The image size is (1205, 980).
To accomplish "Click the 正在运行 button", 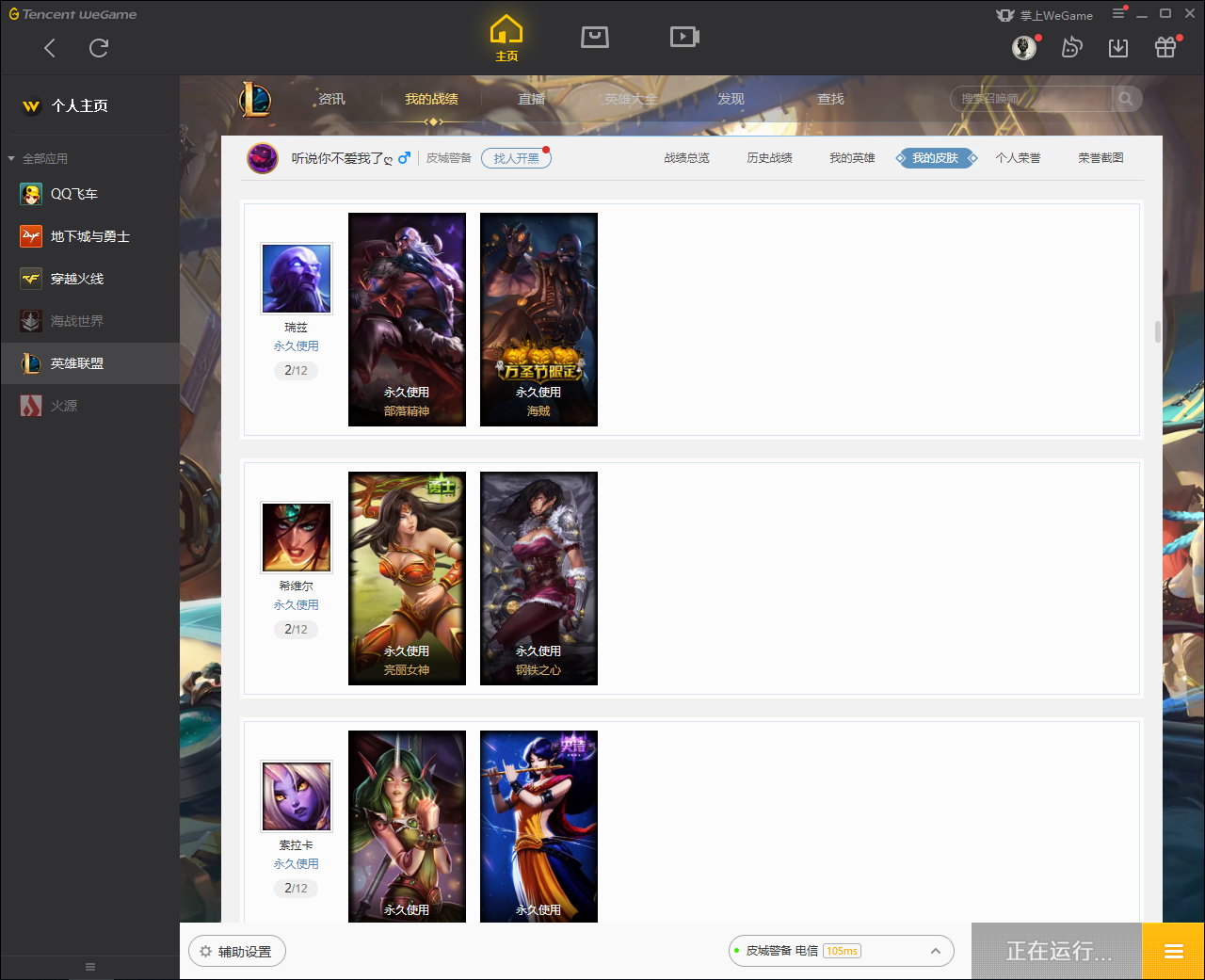I will click(x=1057, y=951).
